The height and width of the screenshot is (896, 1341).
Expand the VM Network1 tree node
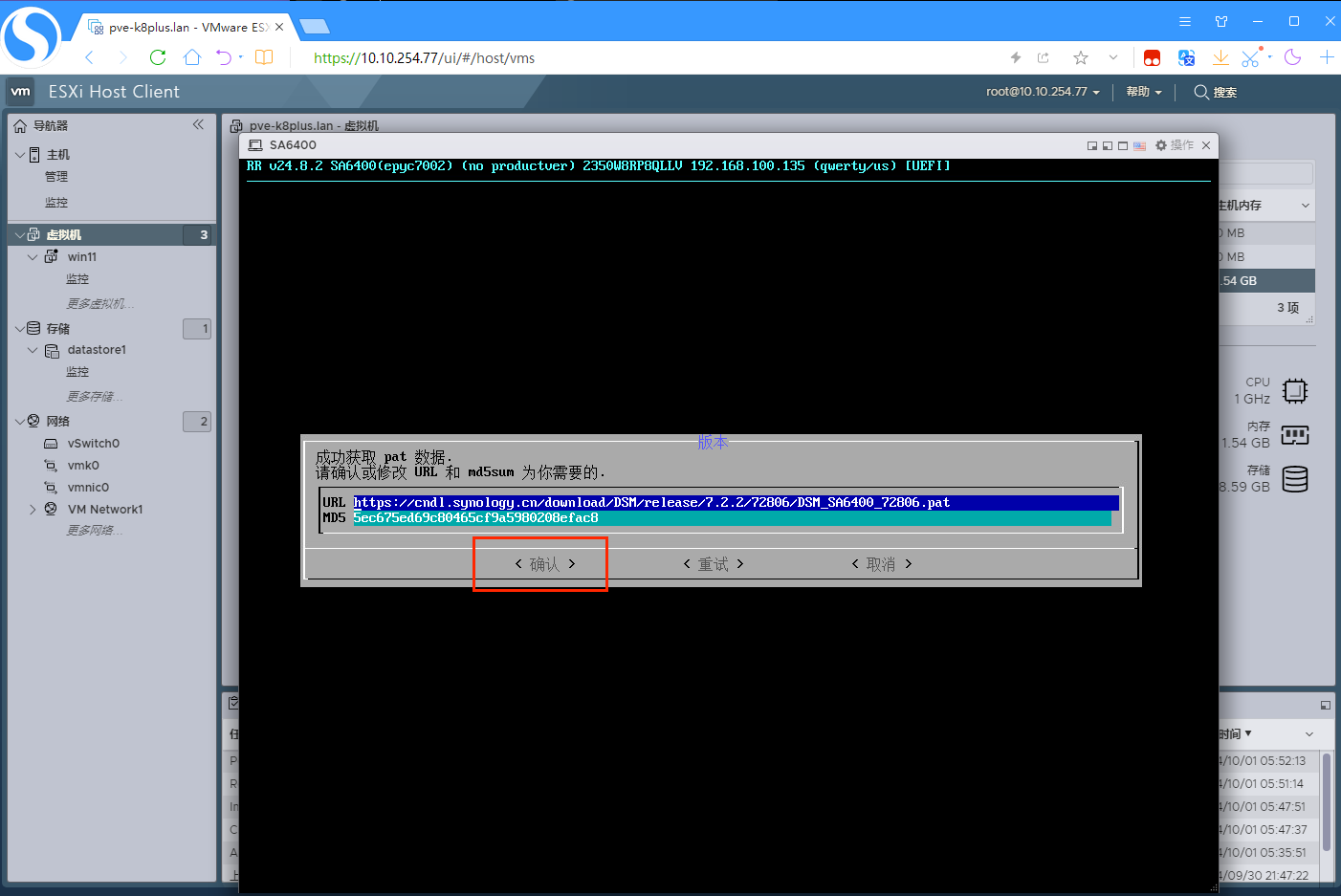[x=33, y=510]
